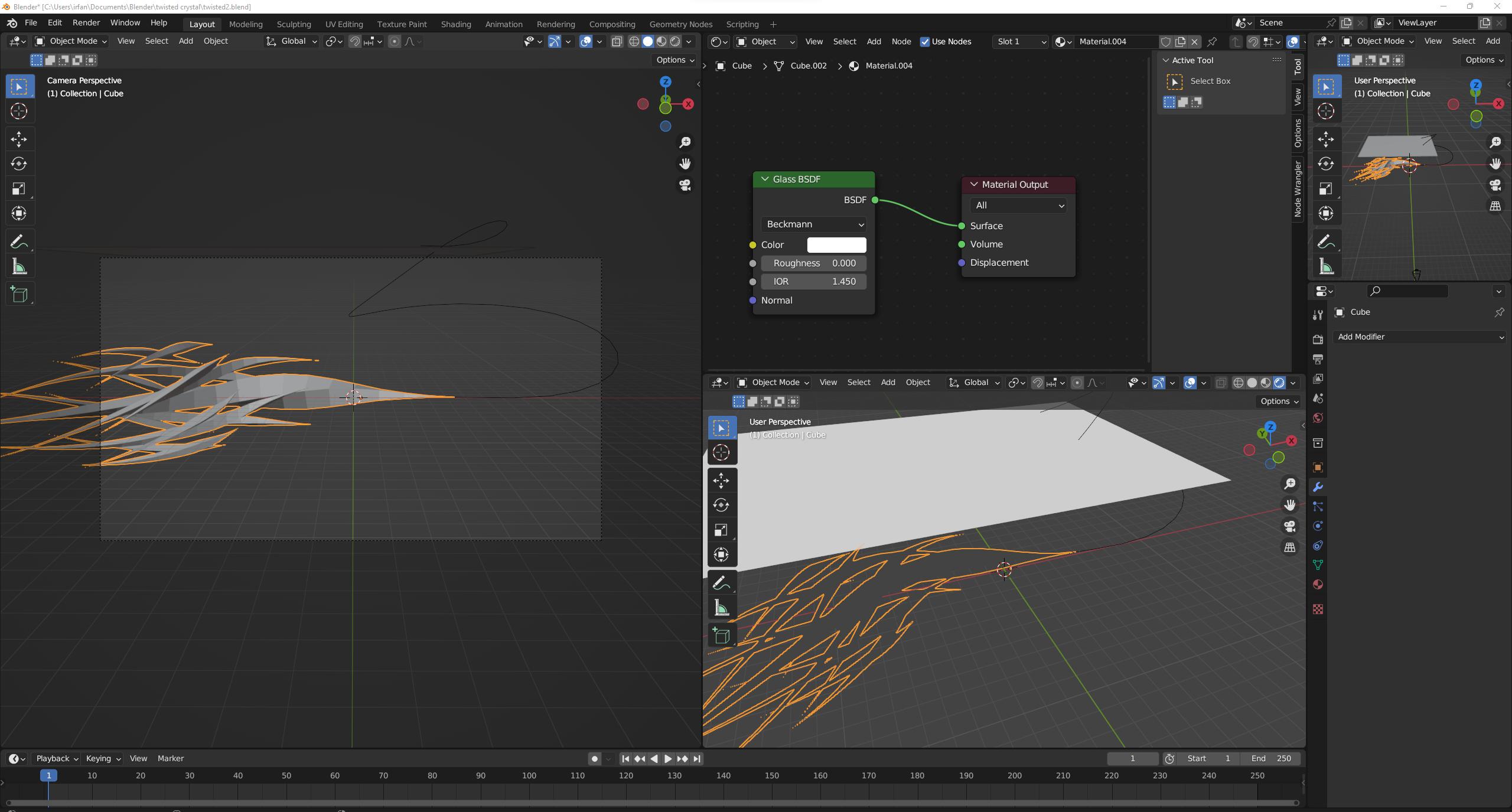Switch main viewport to rendered shading
The image size is (1512, 812).
[x=675, y=41]
